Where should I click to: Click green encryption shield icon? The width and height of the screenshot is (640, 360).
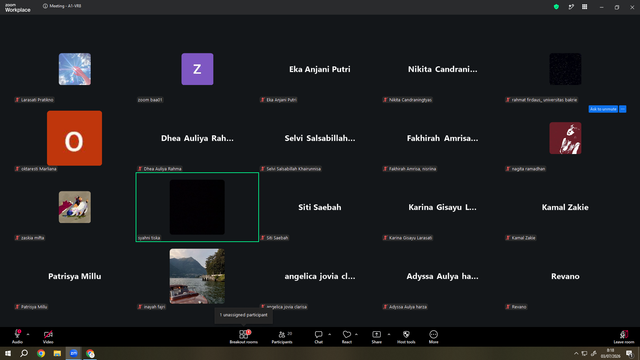coord(556,7)
